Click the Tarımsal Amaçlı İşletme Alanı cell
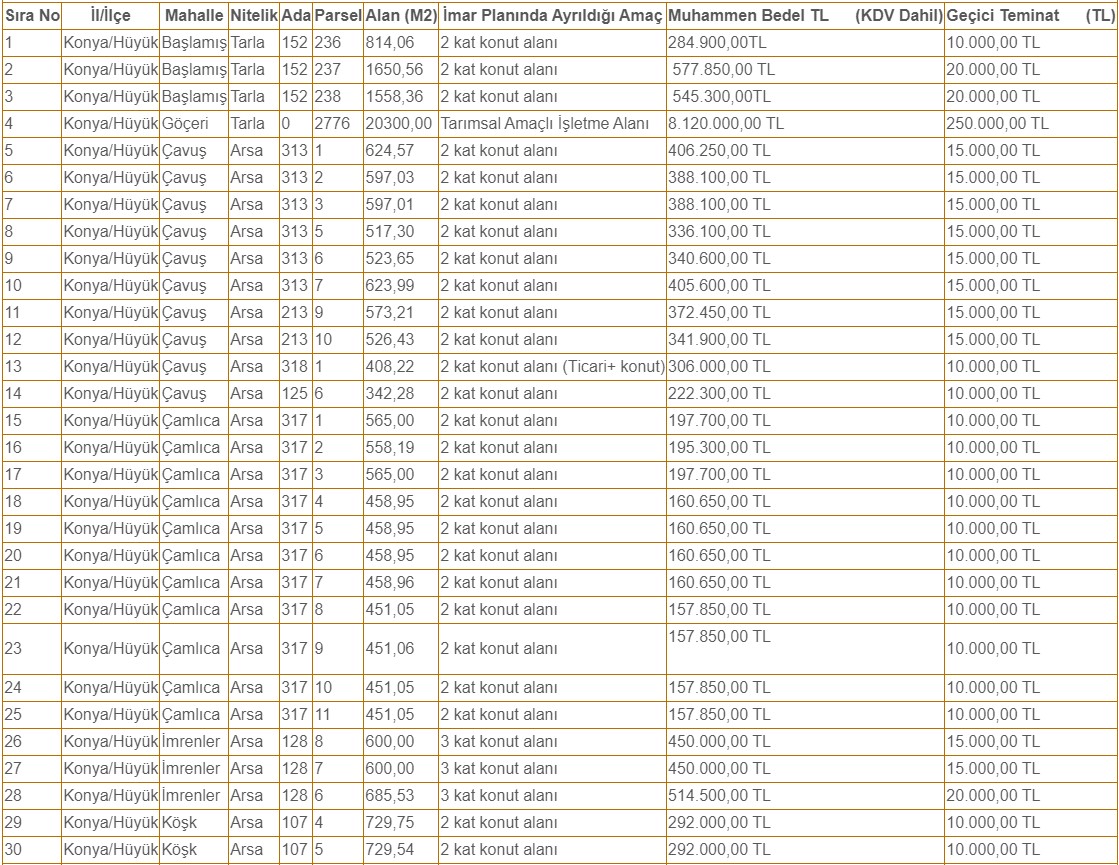This screenshot has width=1119, height=865. [x=545, y=124]
